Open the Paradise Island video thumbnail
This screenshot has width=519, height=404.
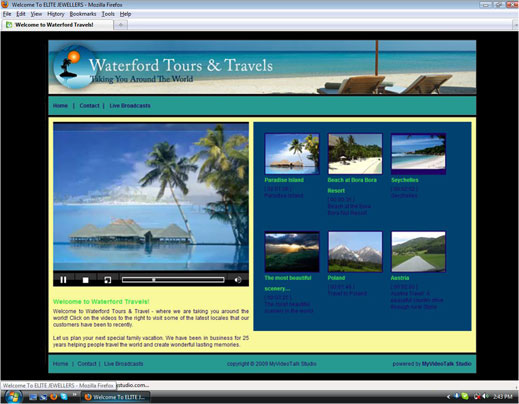click(x=292, y=154)
